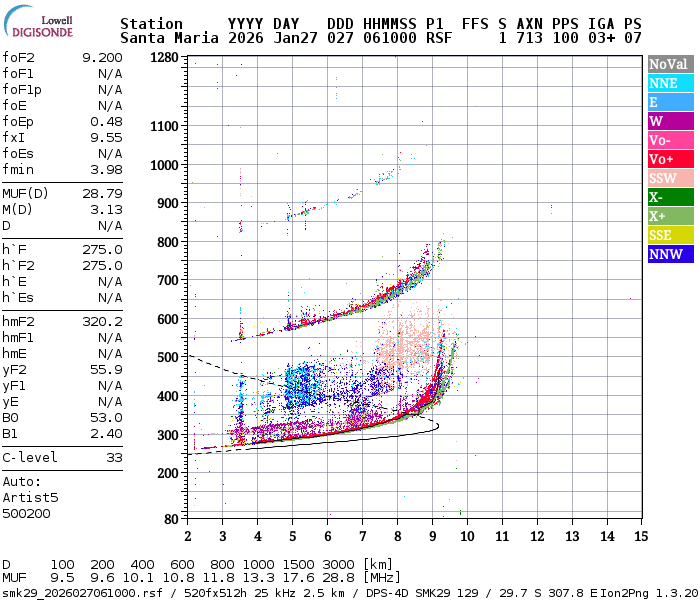Select the SSW salmon legend swatch
Image resolution: width=700 pixels, height=600 pixels.
[671, 178]
